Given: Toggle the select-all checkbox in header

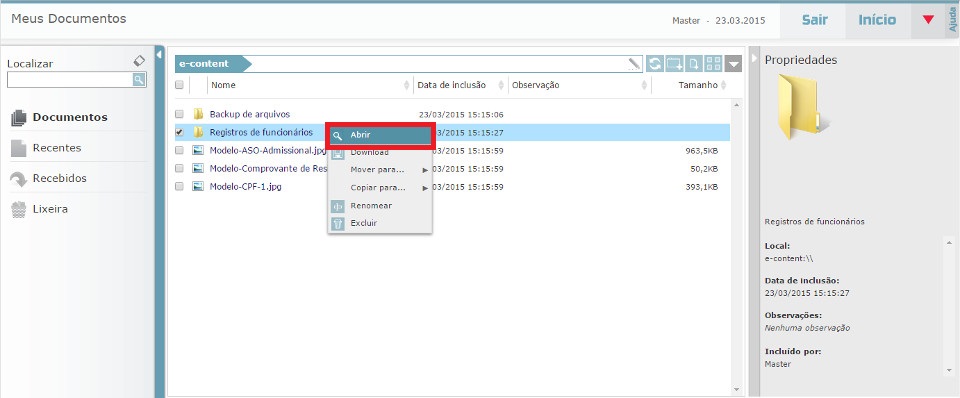Looking at the screenshot, I should 179,85.
